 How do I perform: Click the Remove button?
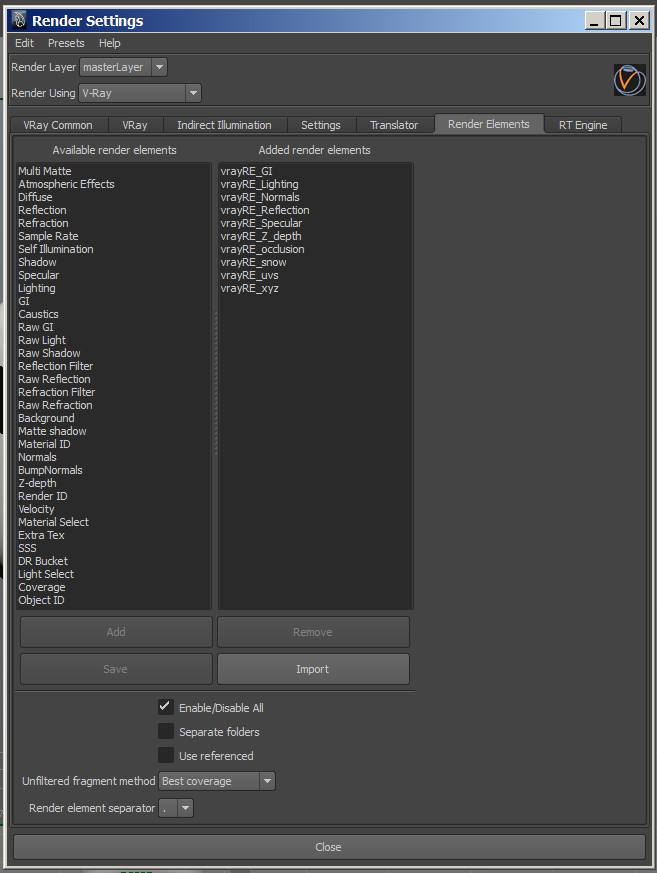pos(313,632)
